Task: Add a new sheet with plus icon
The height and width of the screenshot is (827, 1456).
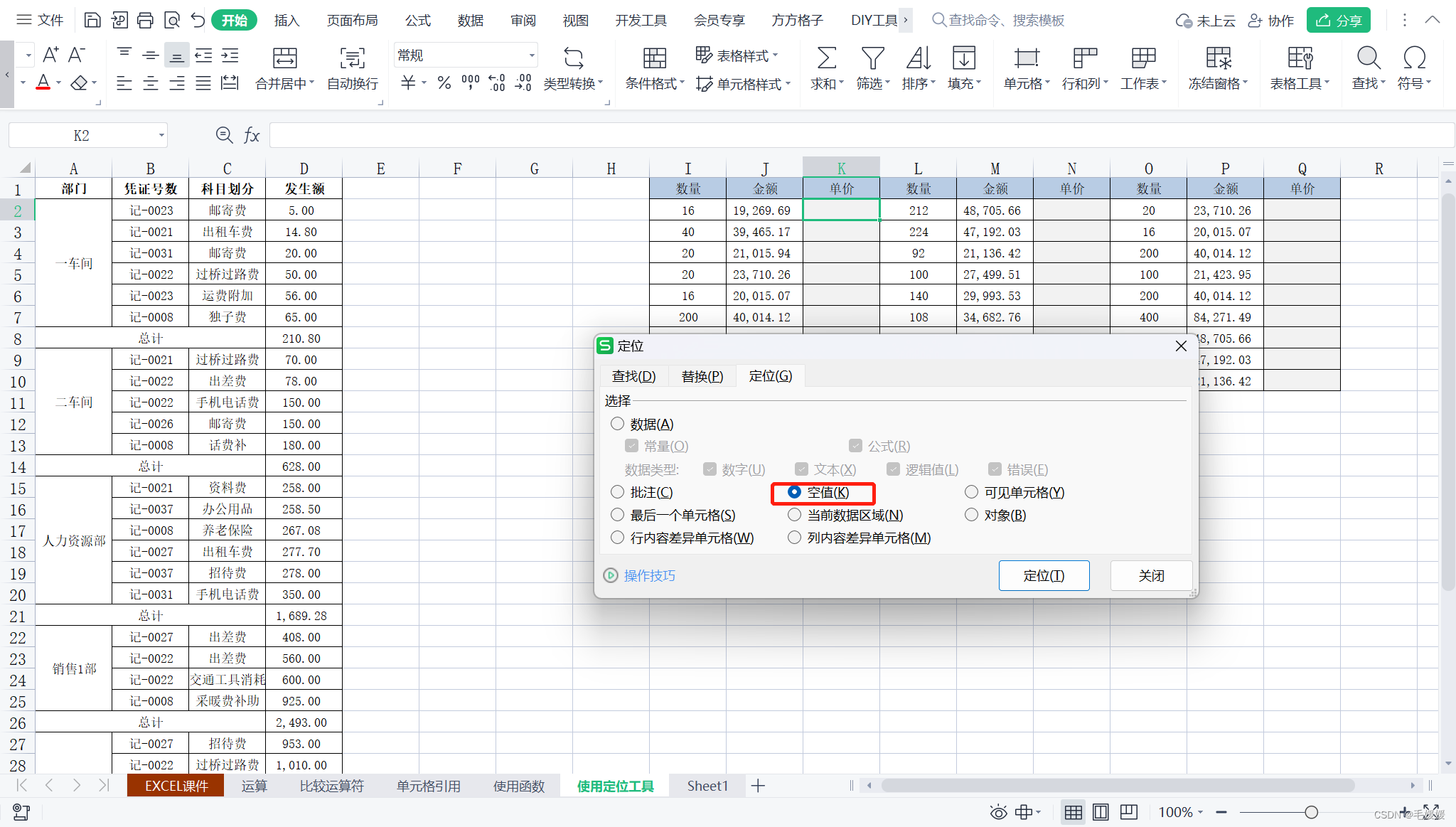Action: click(x=758, y=786)
